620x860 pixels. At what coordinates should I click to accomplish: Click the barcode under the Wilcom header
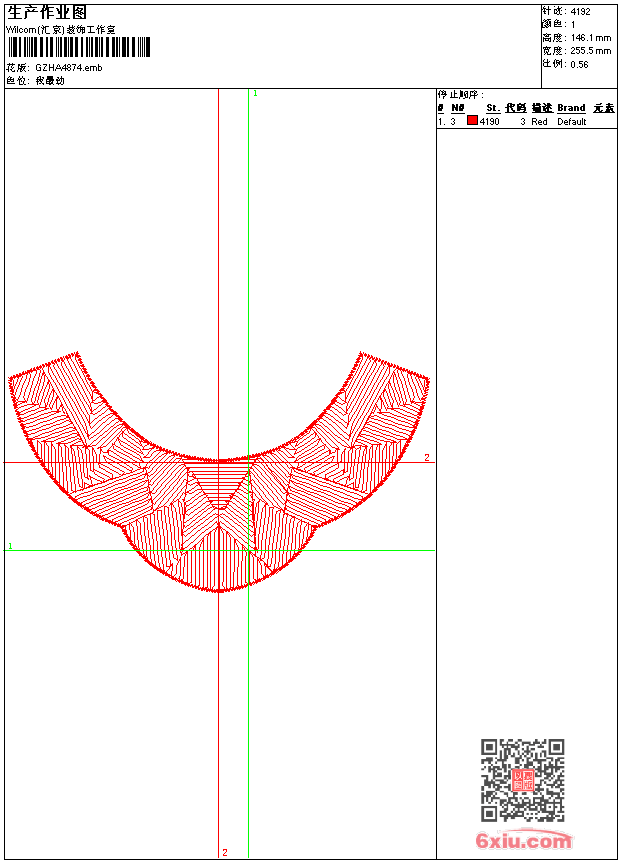79,47
